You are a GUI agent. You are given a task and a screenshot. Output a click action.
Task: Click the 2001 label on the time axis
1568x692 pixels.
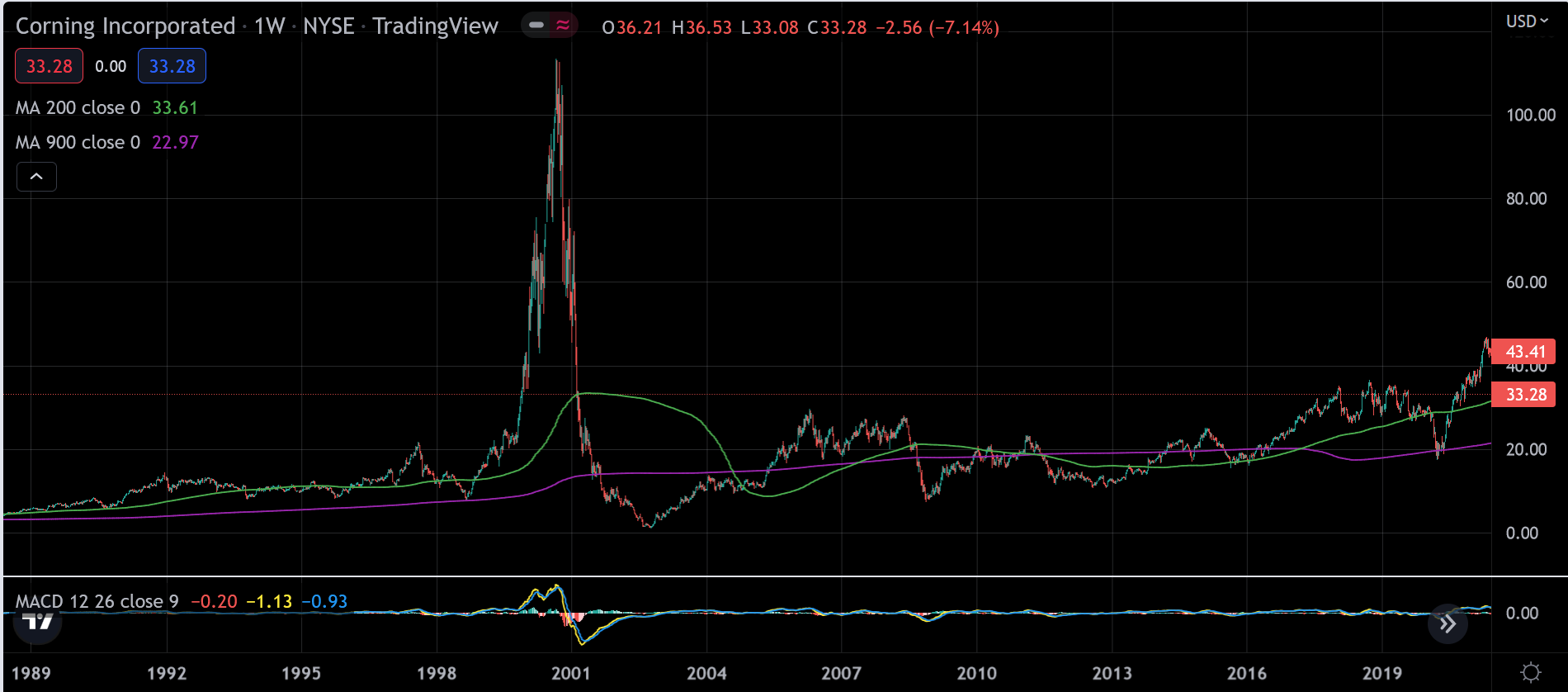point(571,673)
